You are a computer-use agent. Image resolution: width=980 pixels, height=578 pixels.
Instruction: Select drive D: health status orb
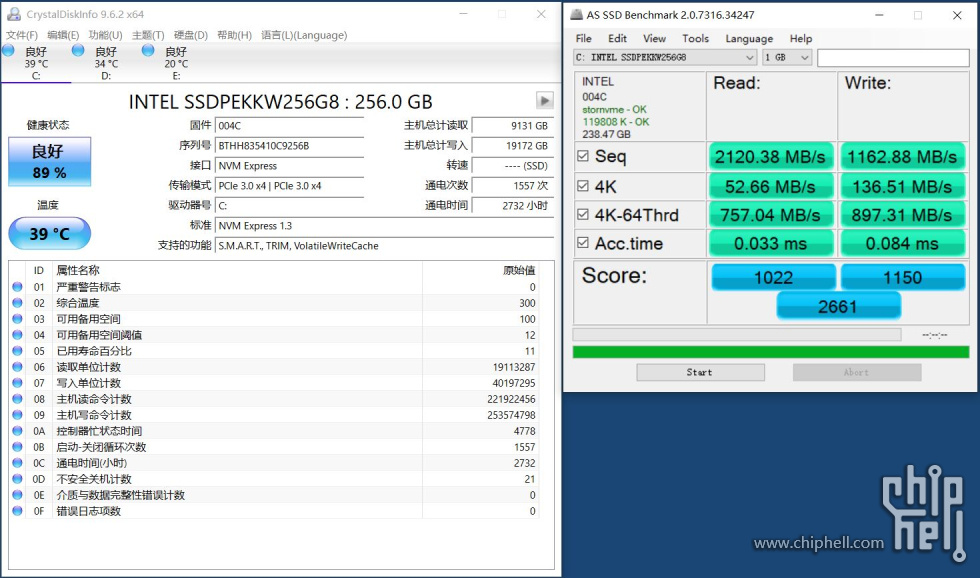coord(78,51)
